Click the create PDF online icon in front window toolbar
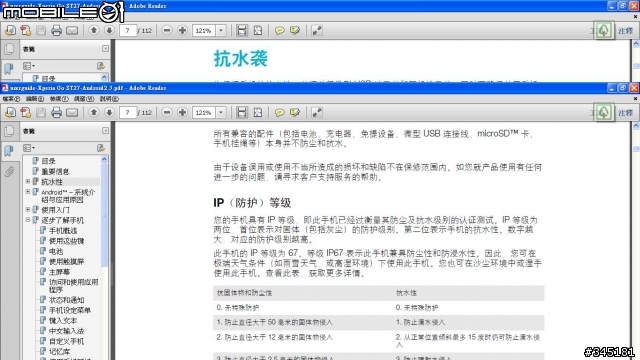The width and height of the screenshot is (640, 360). tap(10, 112)
